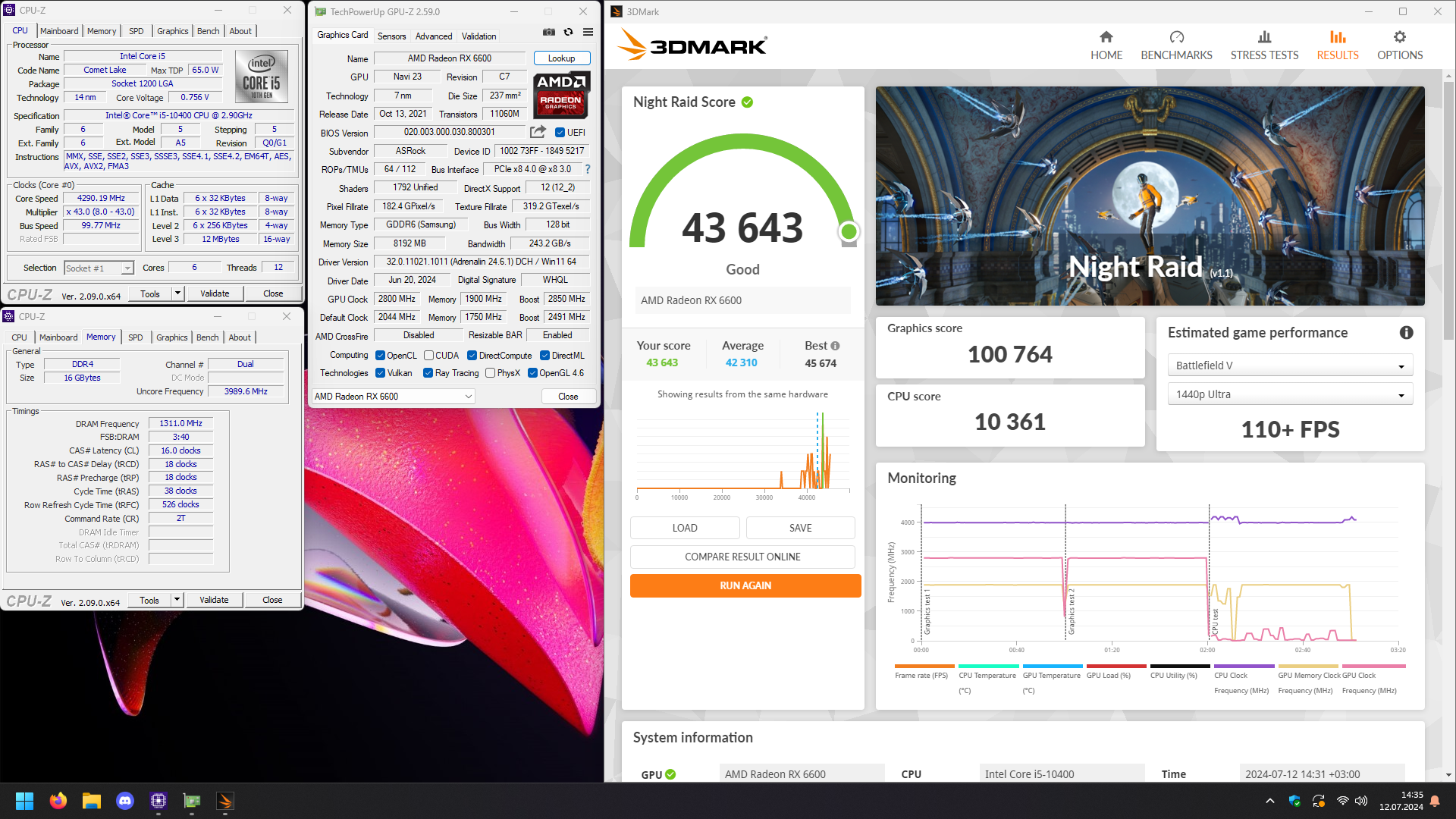
Task: Open GPU-Z hamburger menu
Action: (x=588, y=32)
